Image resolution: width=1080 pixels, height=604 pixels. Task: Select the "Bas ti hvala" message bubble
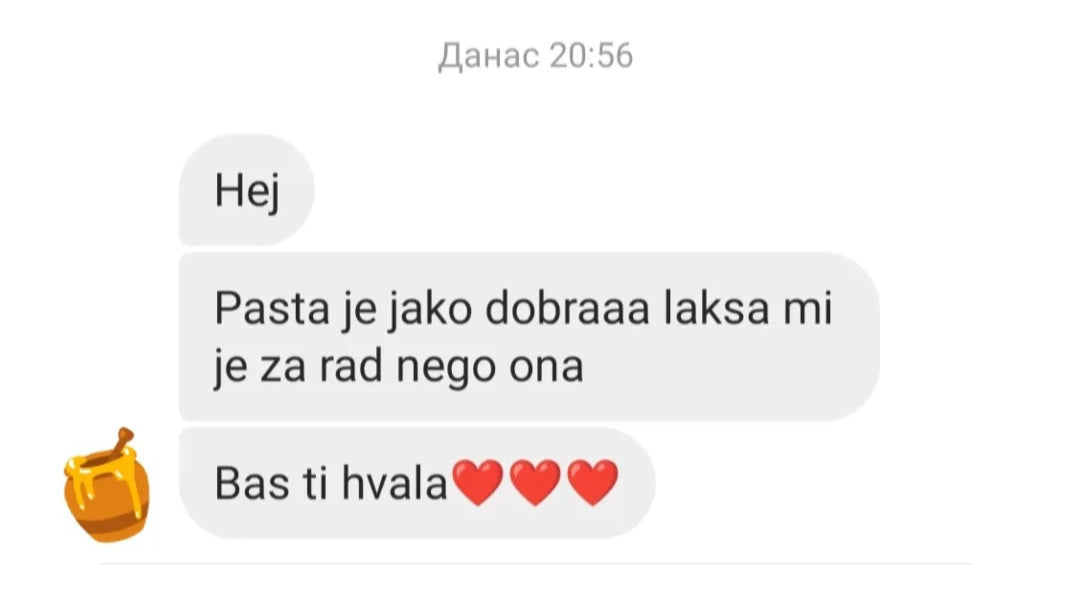click(417, 482)
